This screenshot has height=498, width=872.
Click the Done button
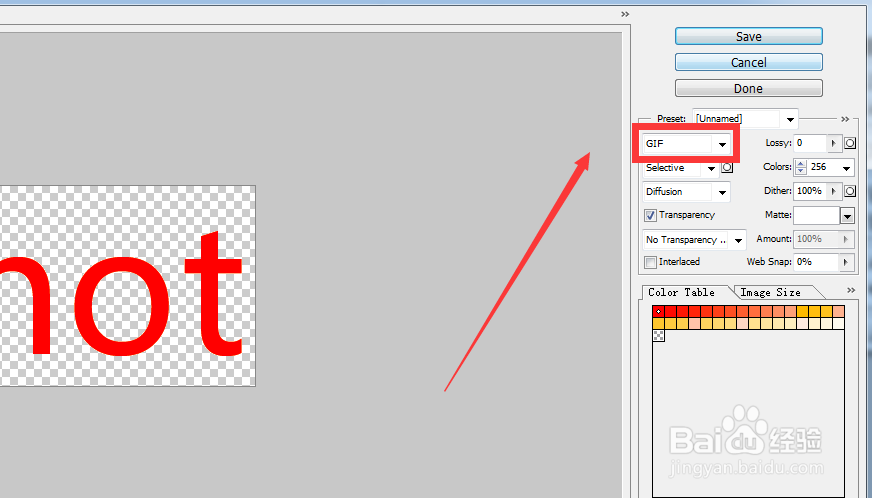[x=749, y=88]
